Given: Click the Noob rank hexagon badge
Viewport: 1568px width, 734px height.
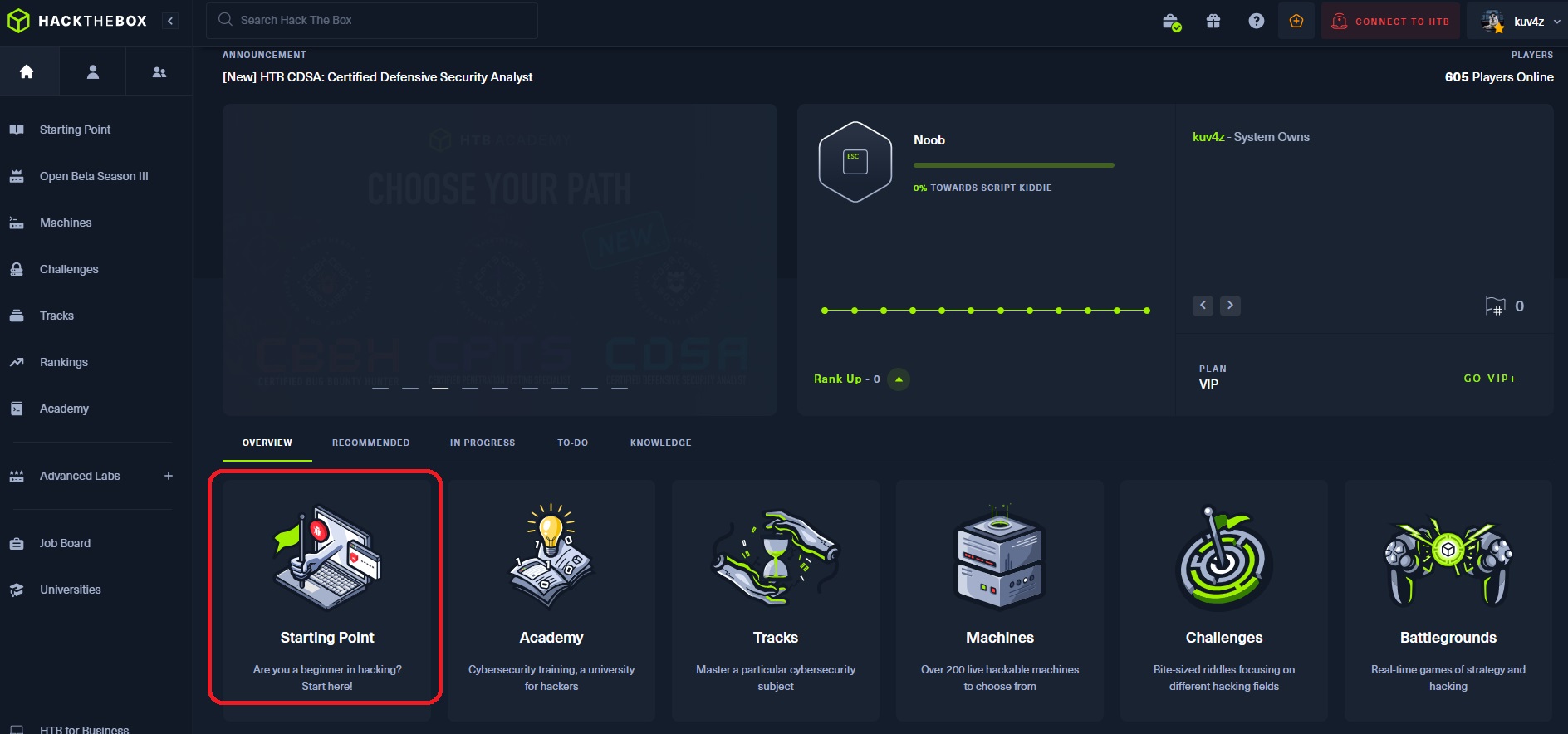Looking at the screenshot, I should [x=855, y=162].
